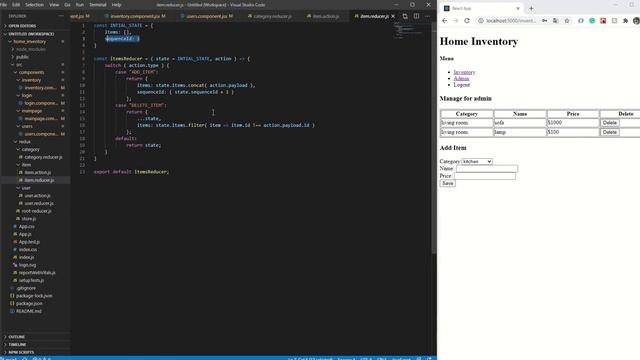640x360 pixels.
Task: Bookmark this page with the star icon
Action: coord(567,21)
